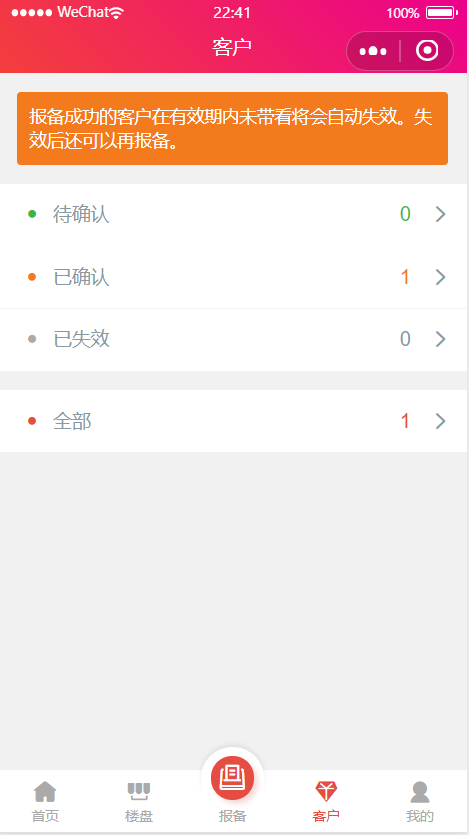Expand the 已失效 row chevron
This screenshot has height=835, width=469.
[x=440, y=339]
